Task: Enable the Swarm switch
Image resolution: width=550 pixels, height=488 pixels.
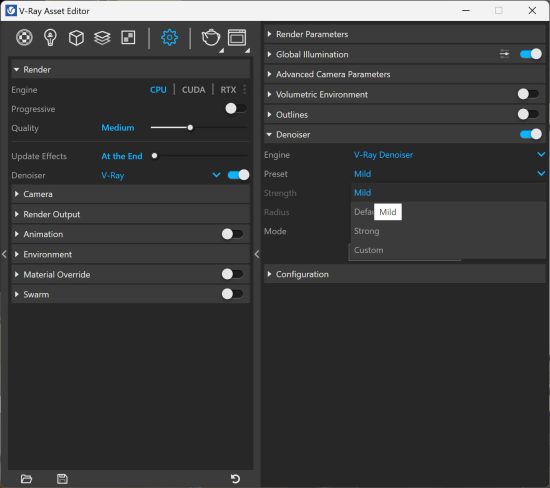Action: [x=232, y=294]
